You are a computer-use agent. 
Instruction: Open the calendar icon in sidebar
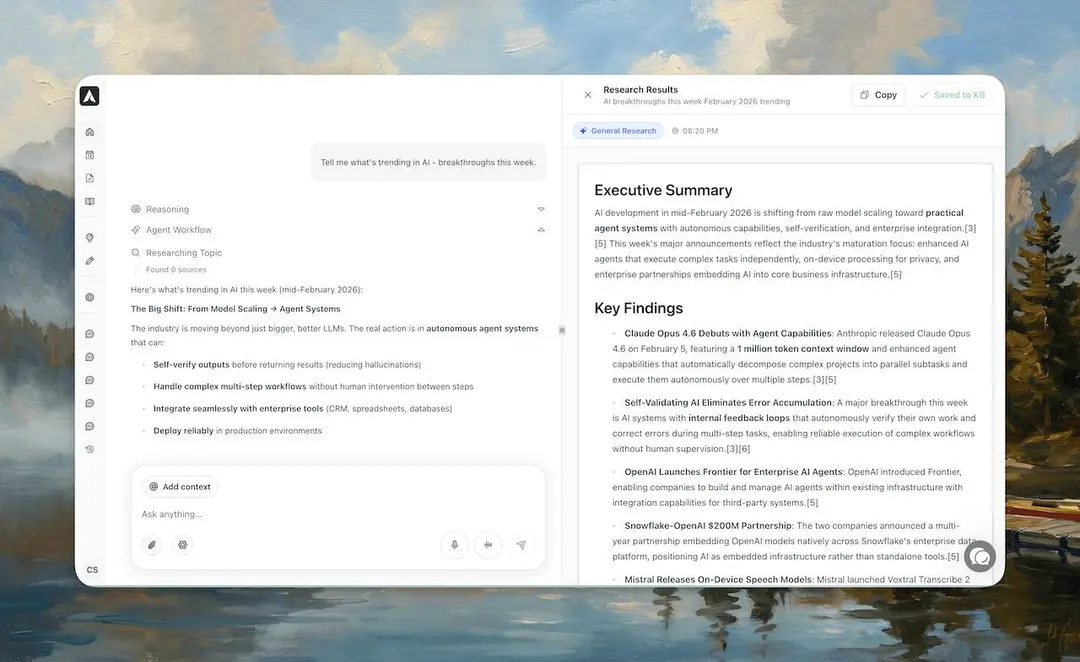click(90, 155)
